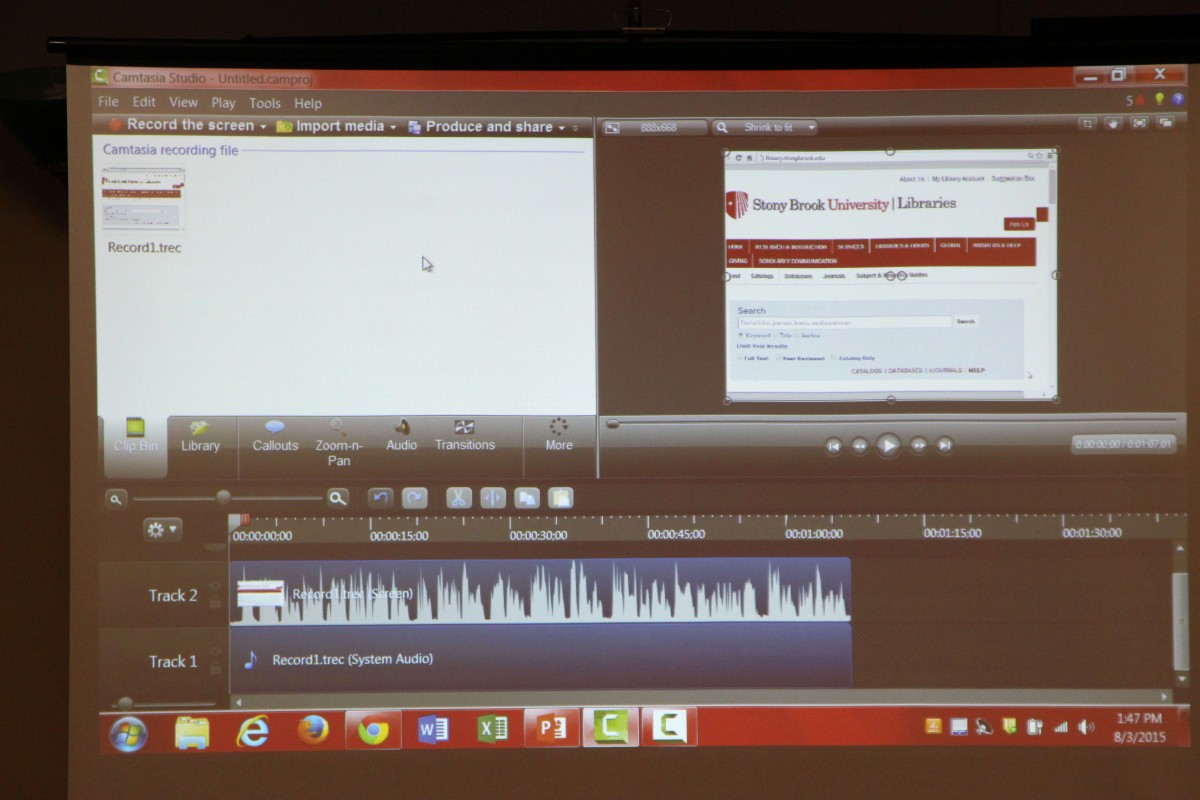Toggle Track 1 visibility eye
The width and height of the screenshot is (1200, 800).
point(214,652)
